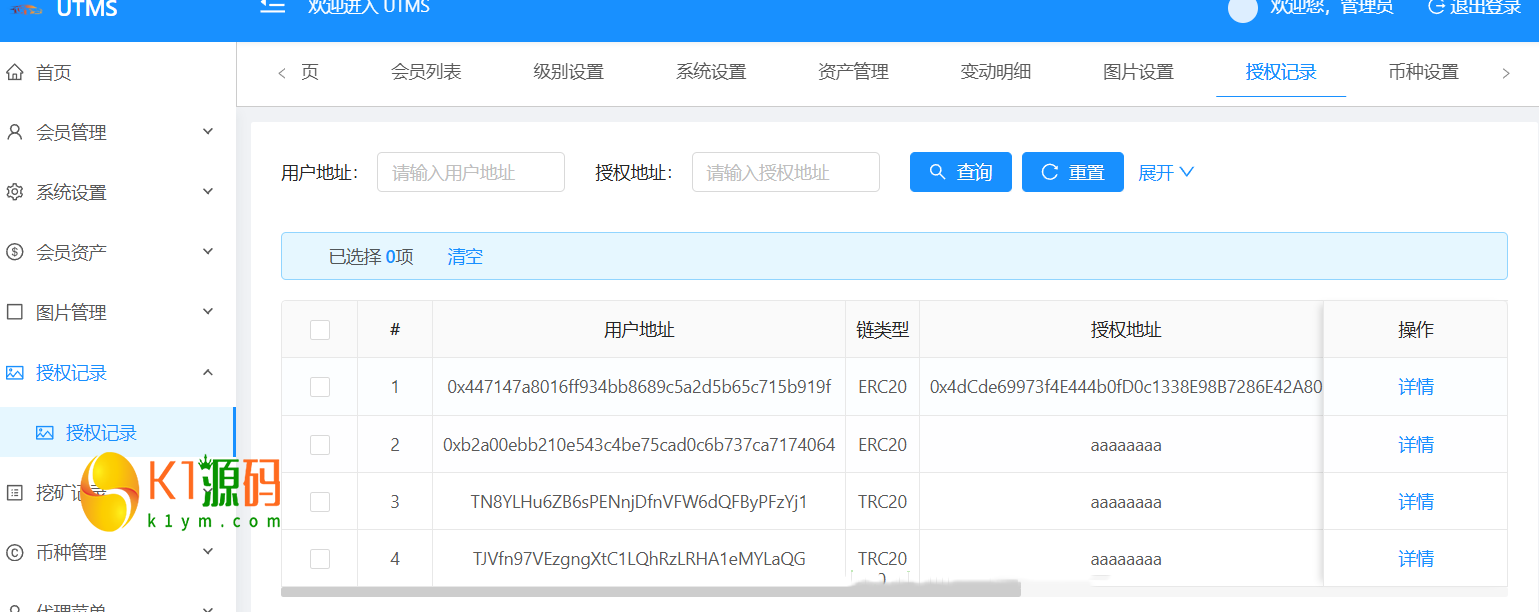The image size is (1539, 612).
Task: Expand the 图片管理 sidebar menu
Action: click(x=208, y=312)
